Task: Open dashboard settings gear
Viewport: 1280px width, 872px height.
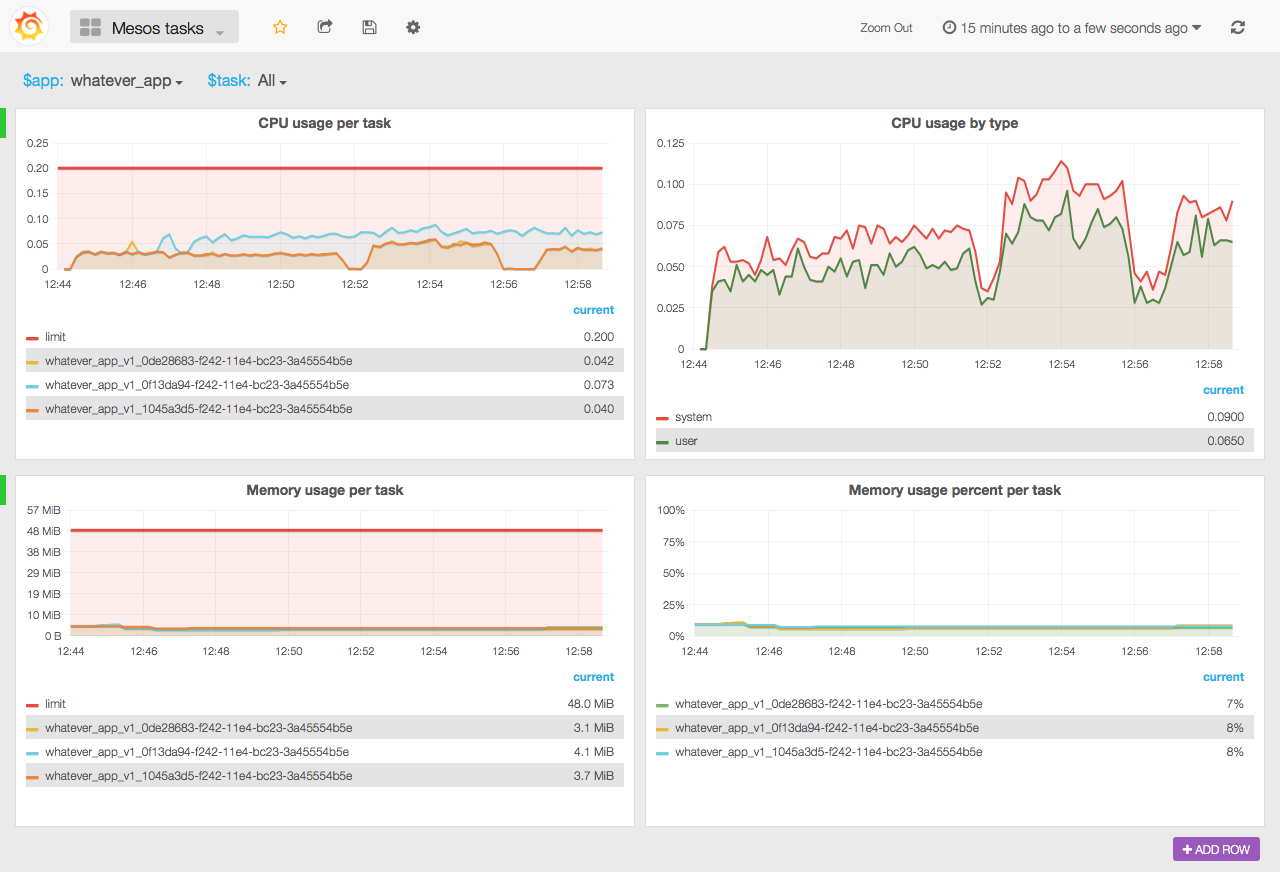Action: click(413, 27)
